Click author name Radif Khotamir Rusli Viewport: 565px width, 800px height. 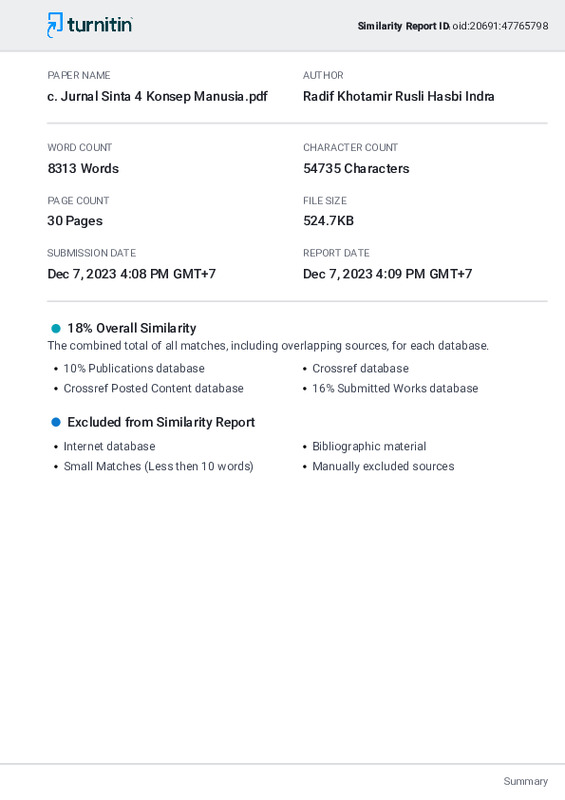[399, 96]
